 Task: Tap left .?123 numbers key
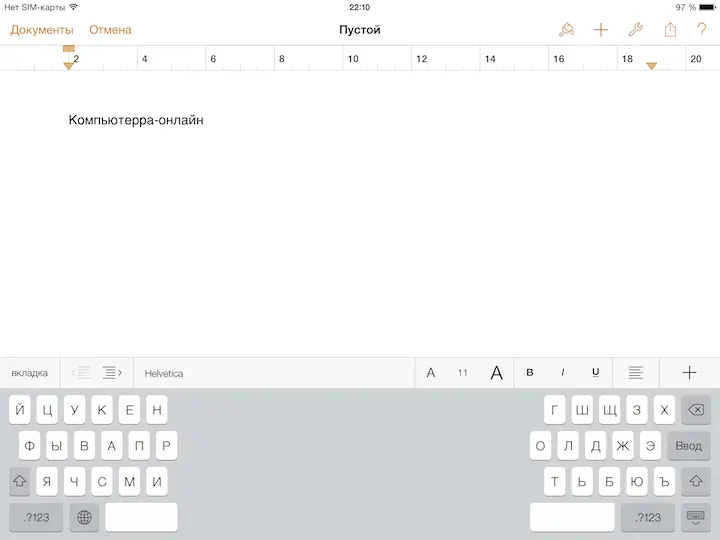(x=36, y=517)
